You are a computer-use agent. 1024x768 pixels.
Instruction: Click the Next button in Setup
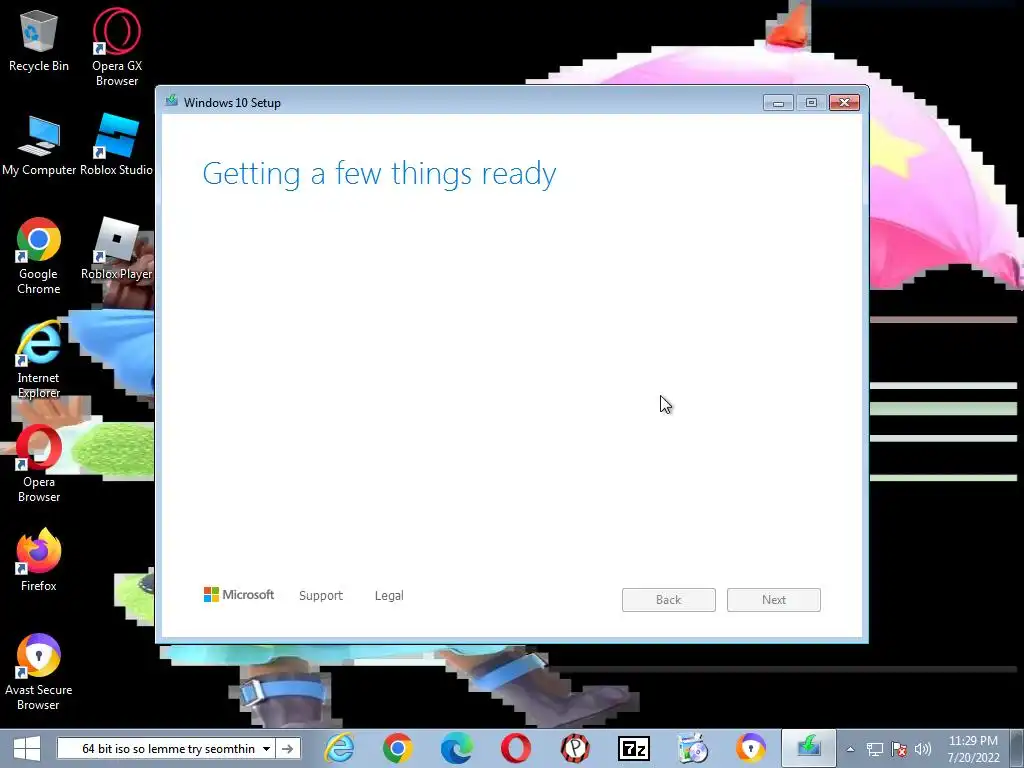pos(774,600)
